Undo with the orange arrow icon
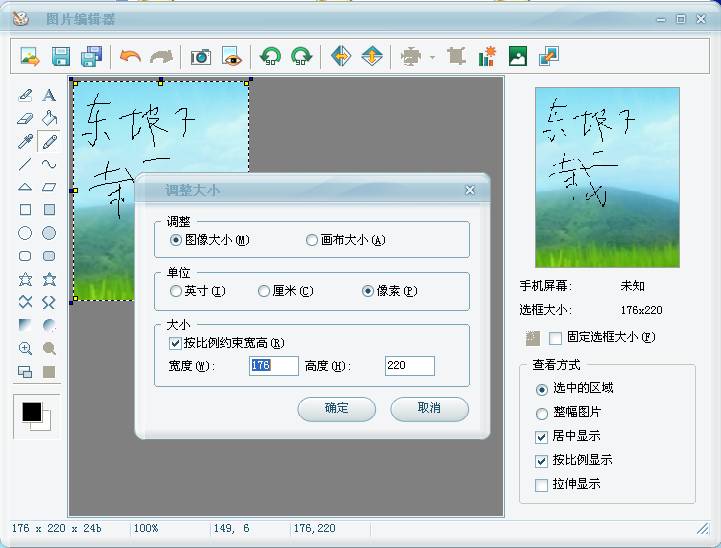721x548 pixels. point(130,57)
